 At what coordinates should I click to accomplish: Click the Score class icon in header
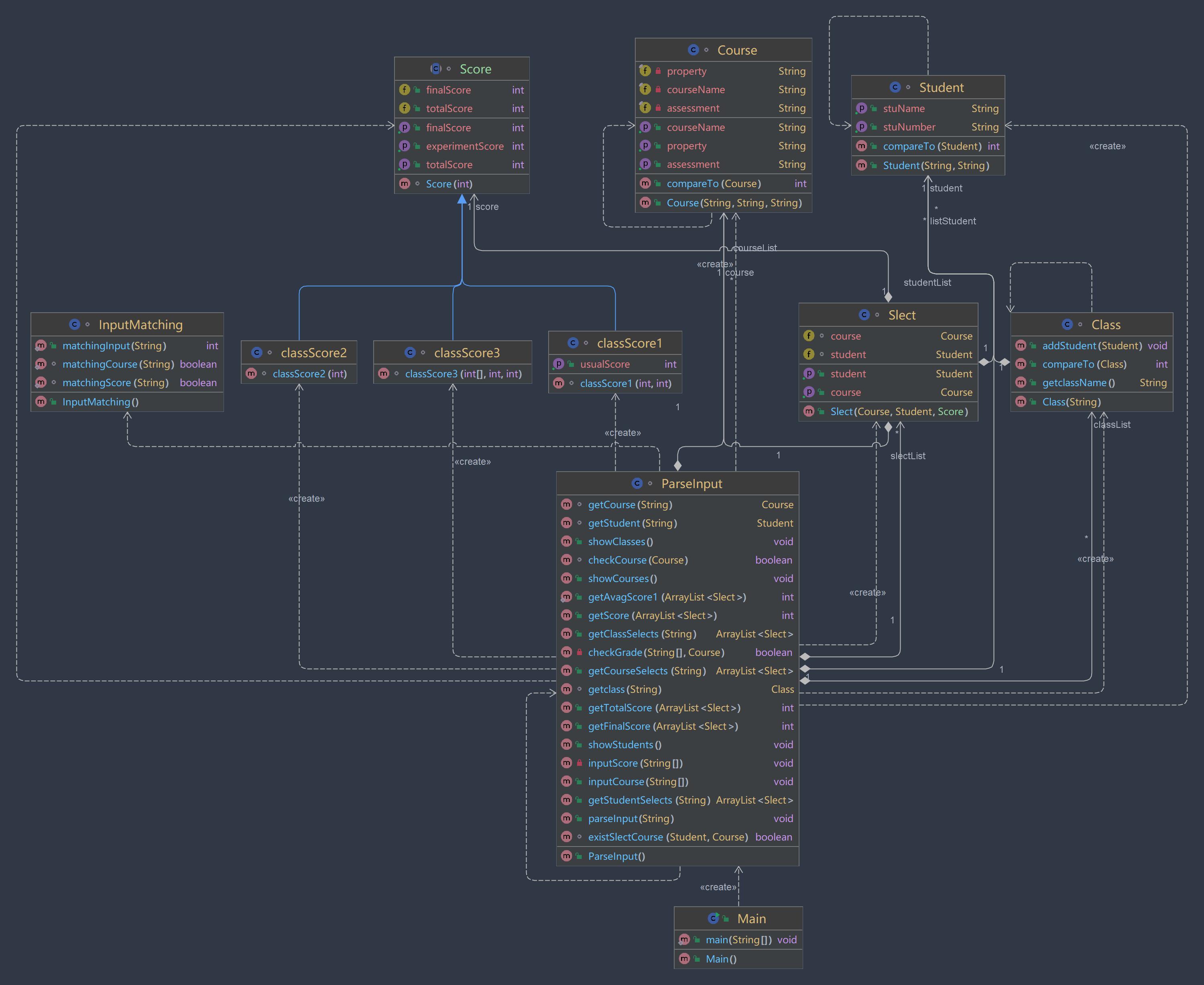point(436,69)
